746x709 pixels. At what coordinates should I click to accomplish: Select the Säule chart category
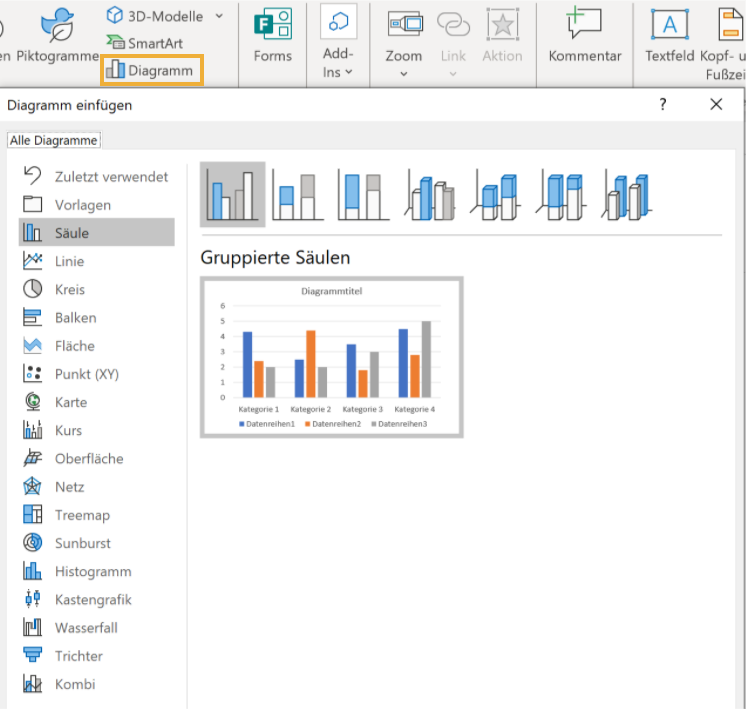[x=96, y=233]
